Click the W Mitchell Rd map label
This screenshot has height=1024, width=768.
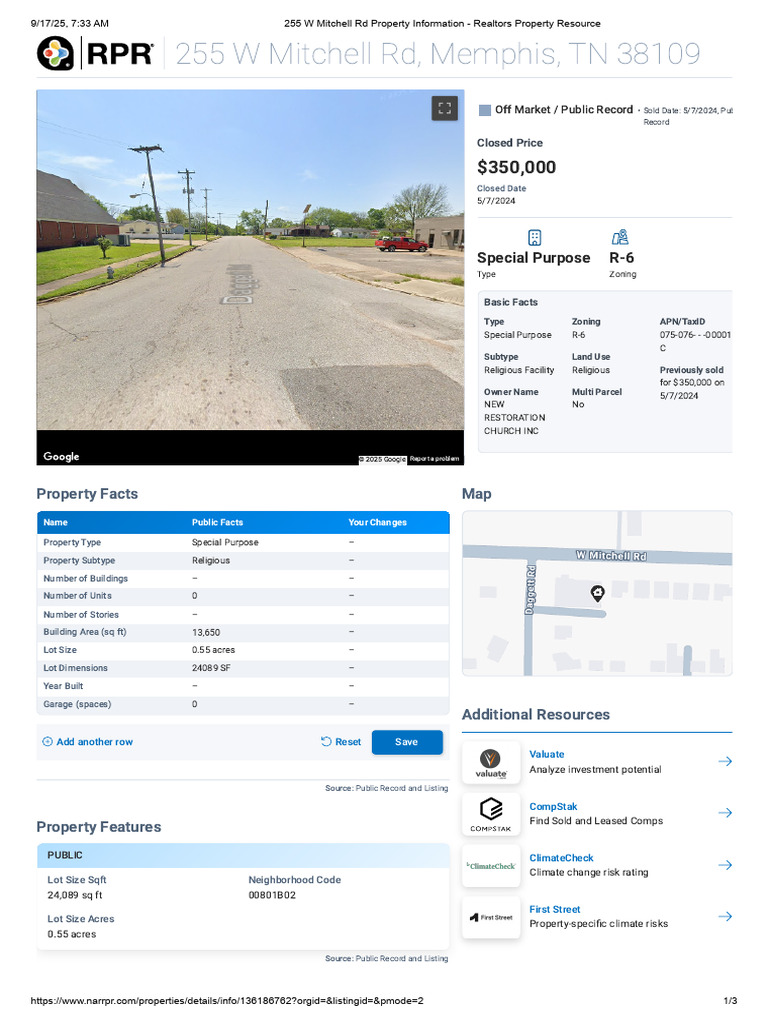[x=611, y=556]
